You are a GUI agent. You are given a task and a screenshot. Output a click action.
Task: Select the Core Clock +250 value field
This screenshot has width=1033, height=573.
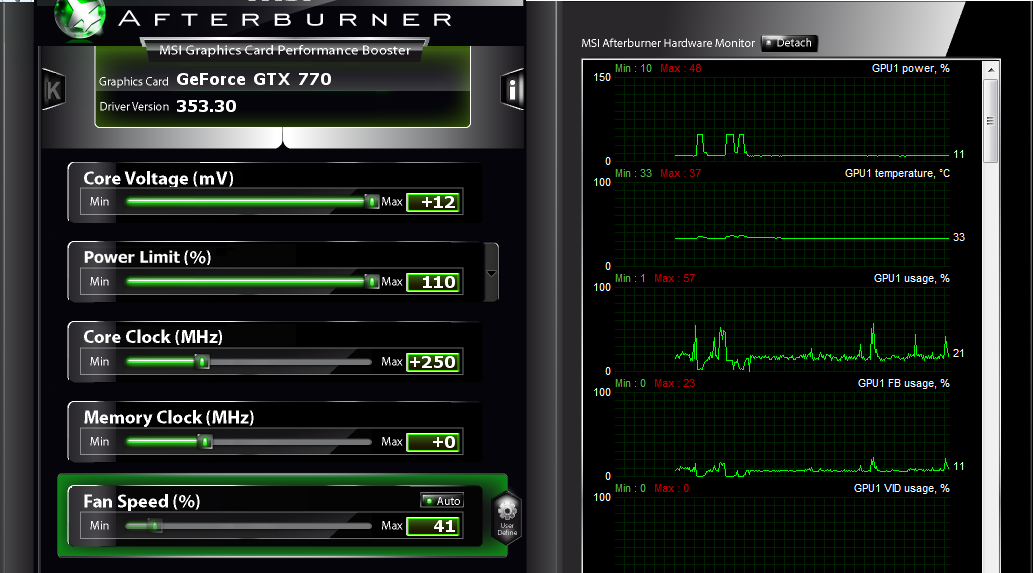click(x=433, y=362)
